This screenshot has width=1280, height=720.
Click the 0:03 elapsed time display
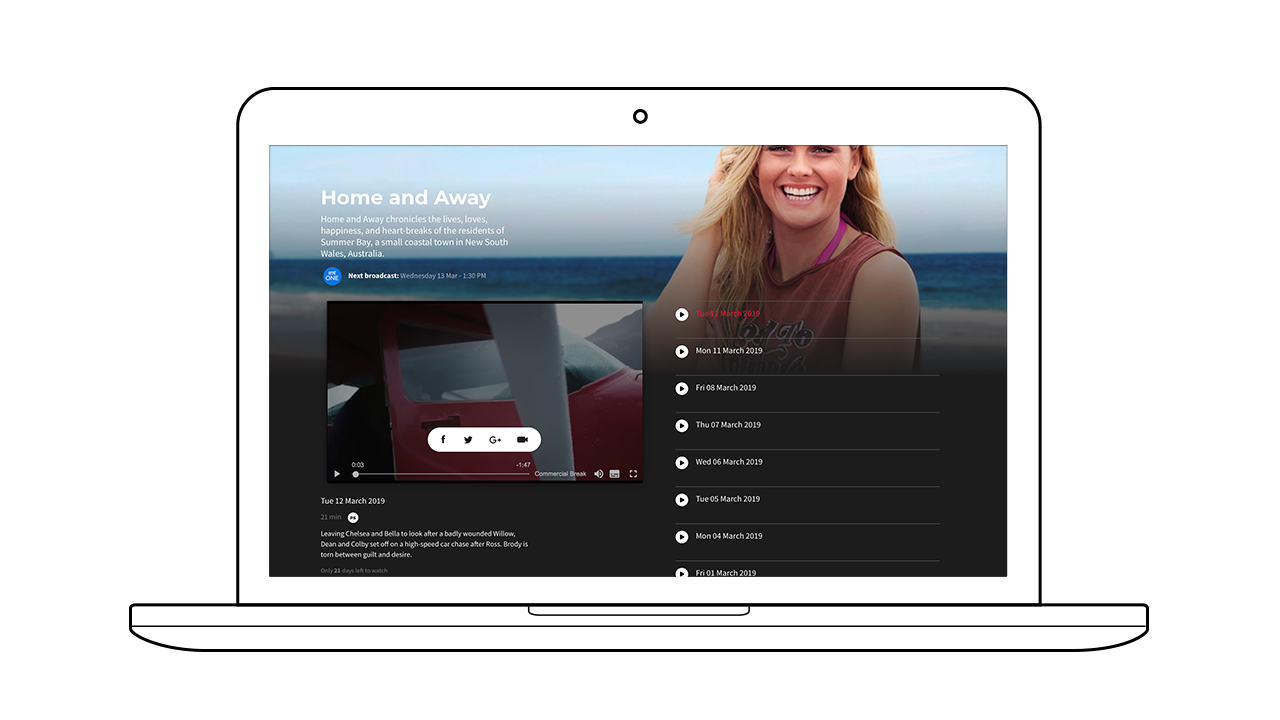(x=358, y=465)
